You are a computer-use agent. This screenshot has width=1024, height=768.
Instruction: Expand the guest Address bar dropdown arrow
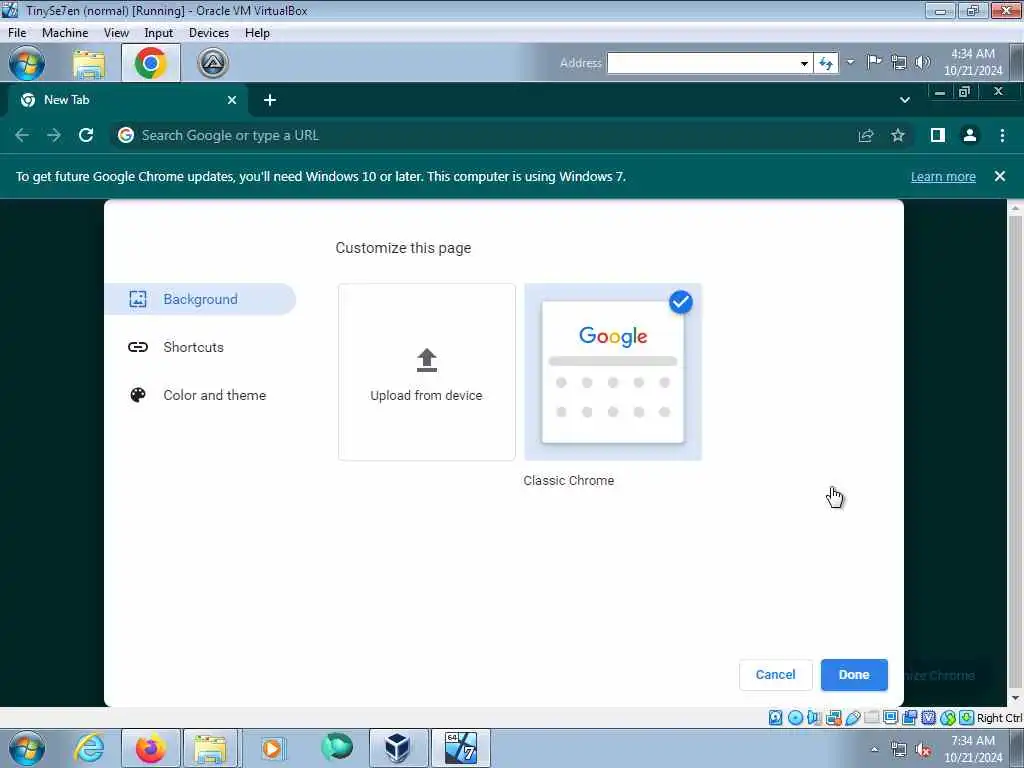pos(804,63)
